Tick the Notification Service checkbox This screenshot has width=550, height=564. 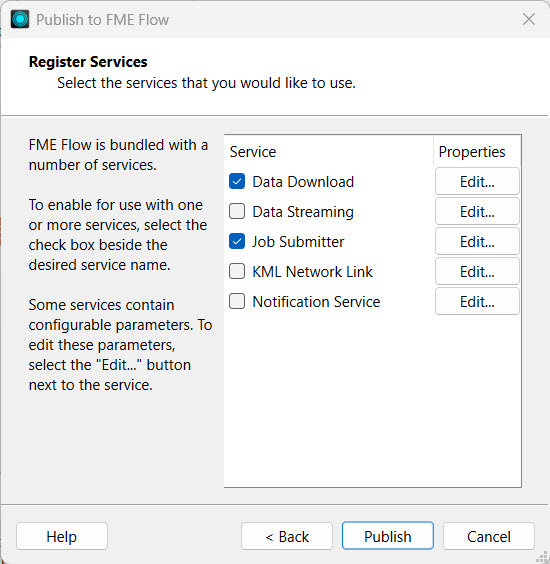tap(237, 301)
